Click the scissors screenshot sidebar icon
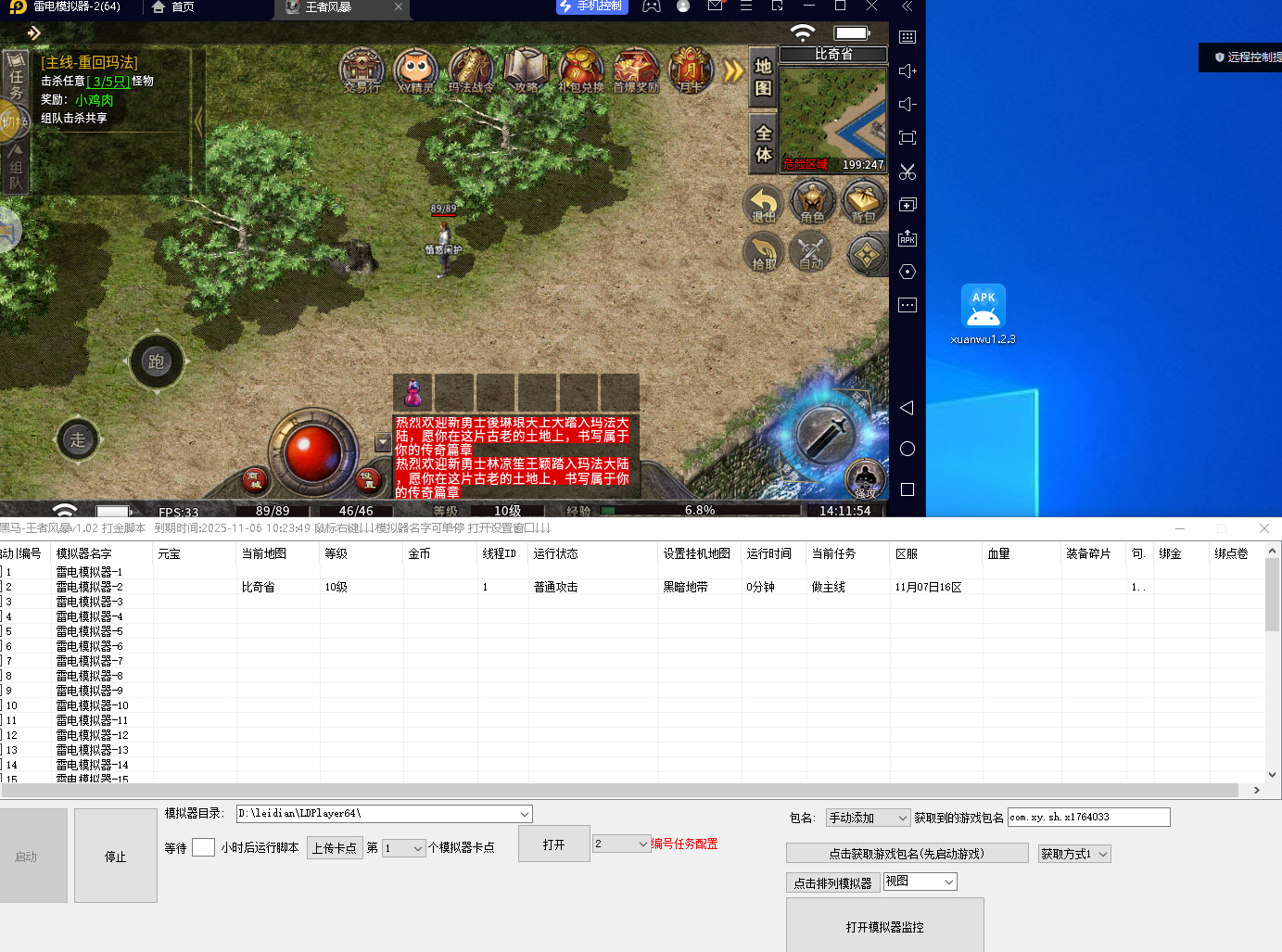1282x952 pixels. click(908, 171)
